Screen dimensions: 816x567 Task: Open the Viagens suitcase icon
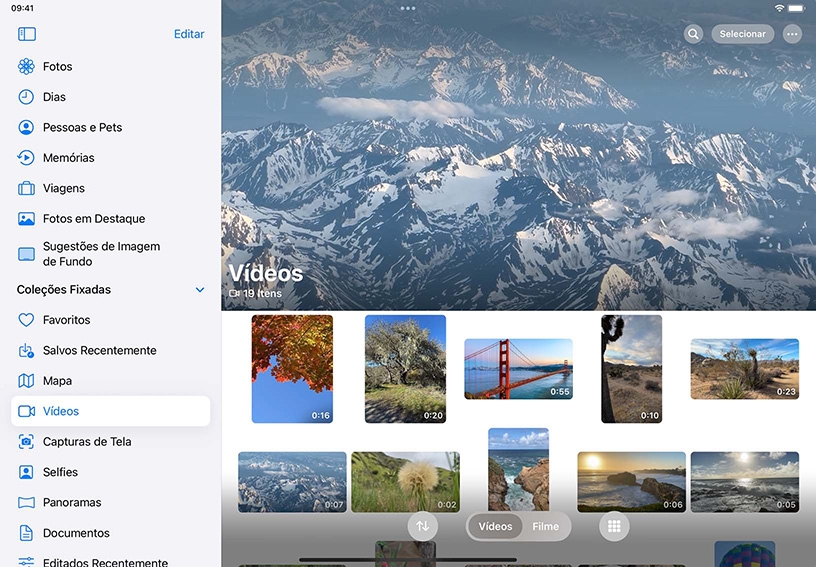pyautogui.click(x=26, y=188)
